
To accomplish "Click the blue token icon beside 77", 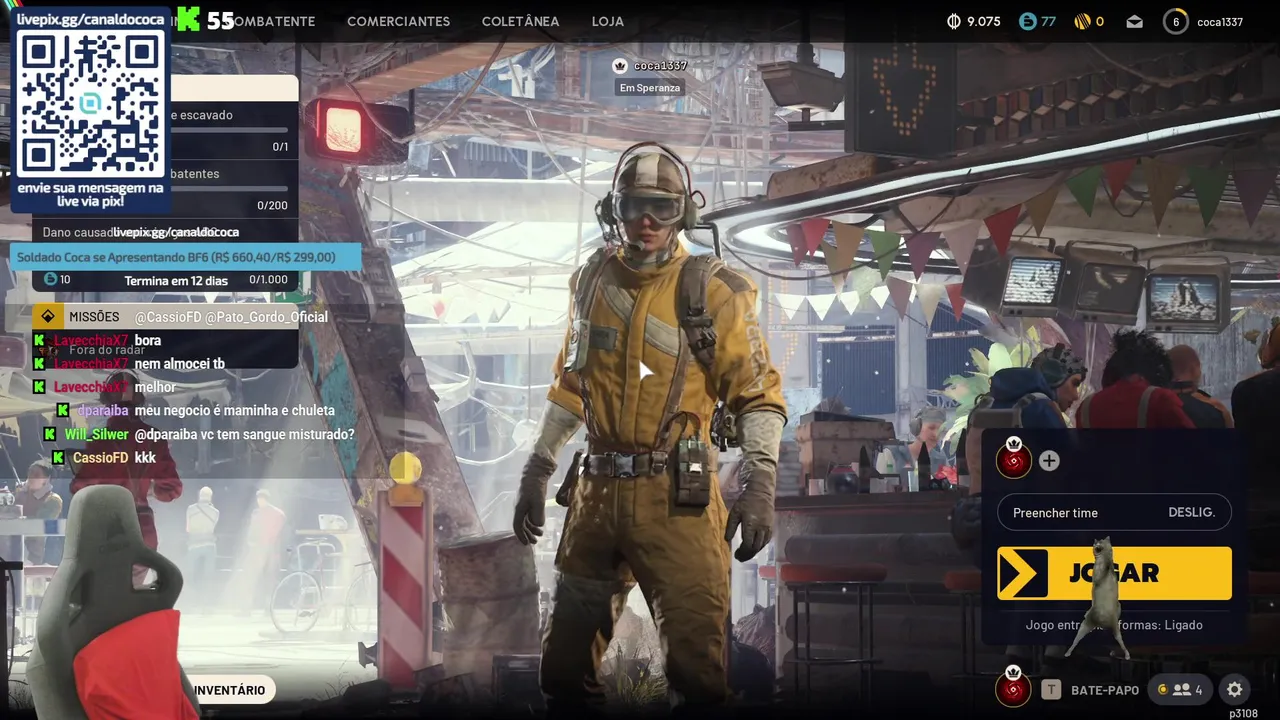I will tap(1028, 21).
